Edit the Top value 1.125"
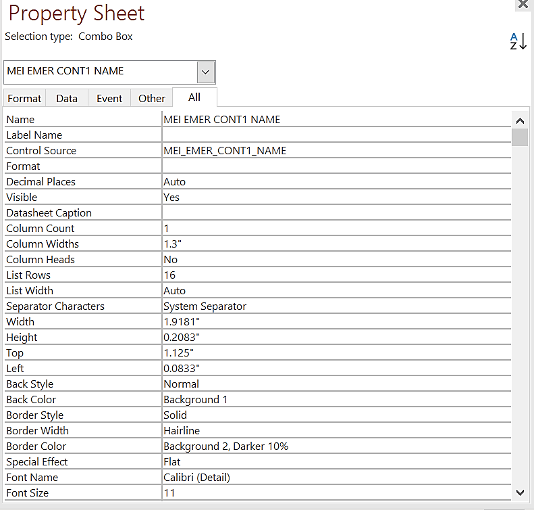Screen dimensions: 534x510 click(x=336, y=353)
